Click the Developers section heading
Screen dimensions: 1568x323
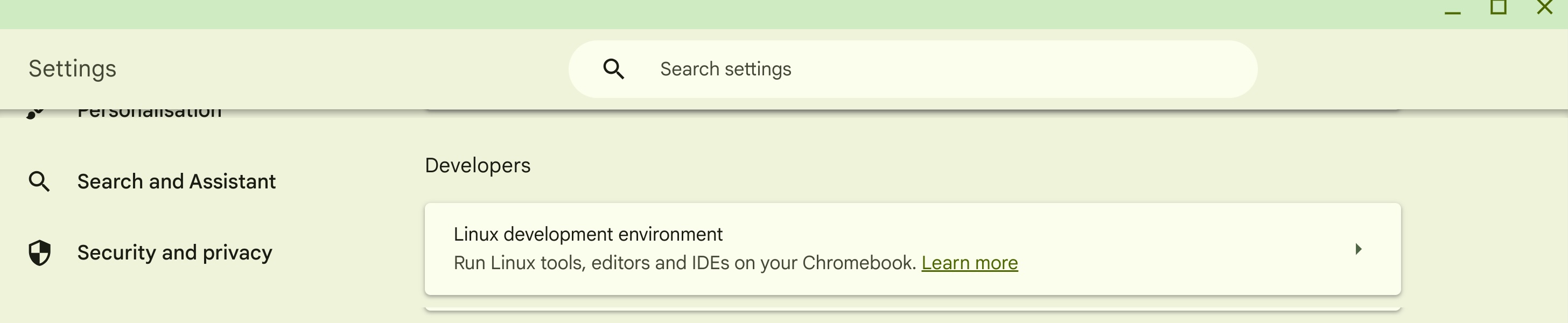pos(477,164)
